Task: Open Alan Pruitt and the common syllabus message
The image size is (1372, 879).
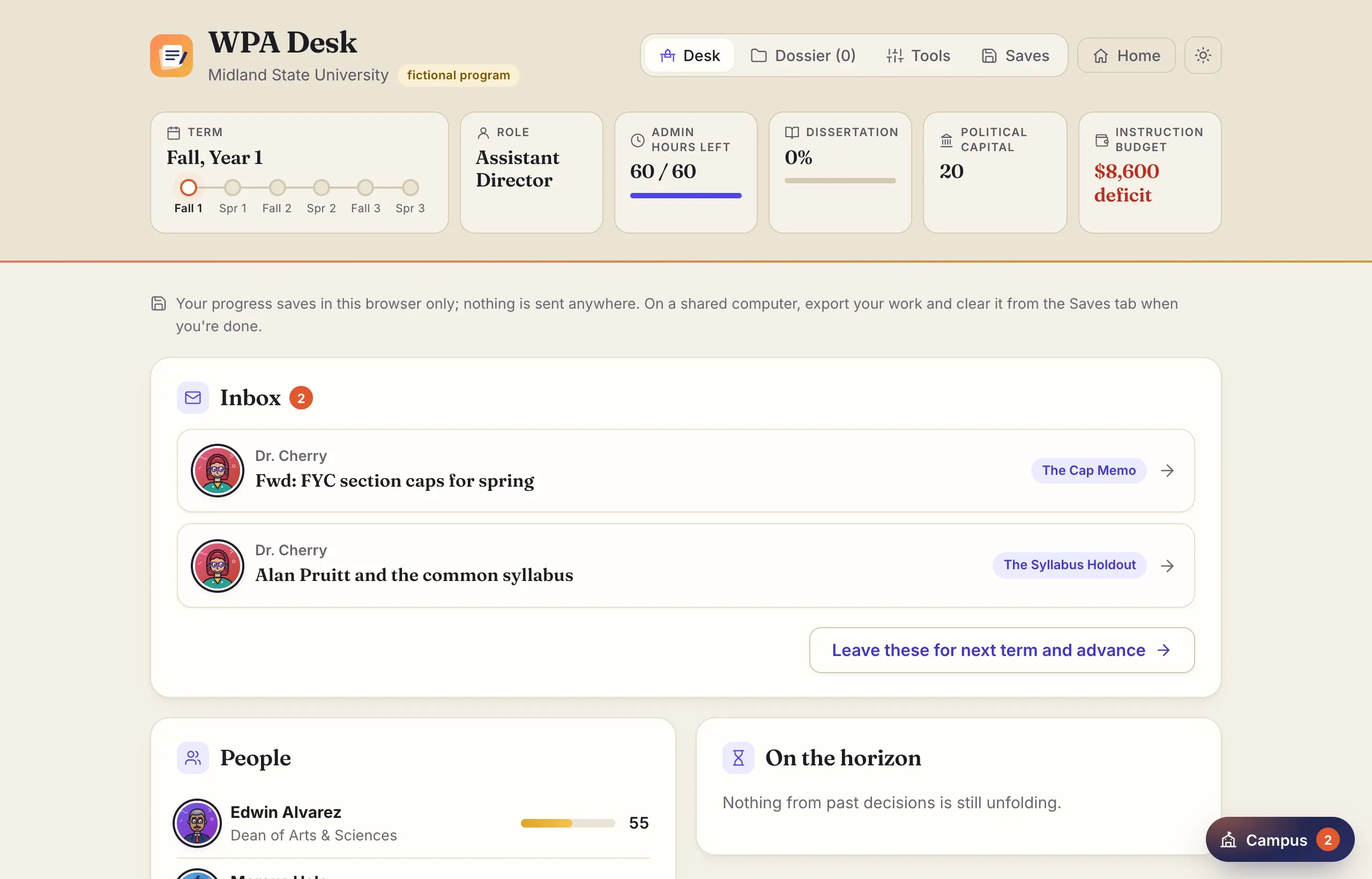Action: pyautogui.click(x=685, y=565)
